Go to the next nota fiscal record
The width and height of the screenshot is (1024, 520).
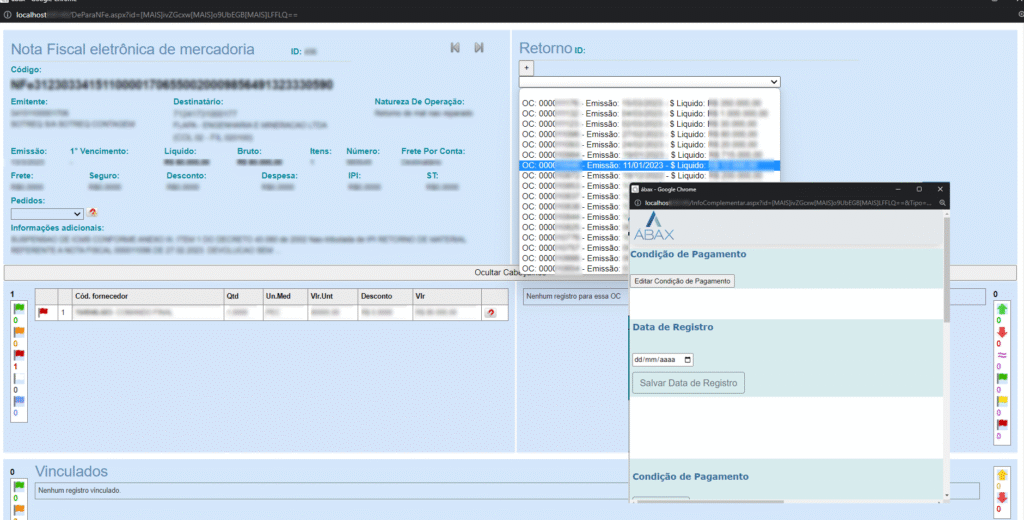[x=479, y=48]
